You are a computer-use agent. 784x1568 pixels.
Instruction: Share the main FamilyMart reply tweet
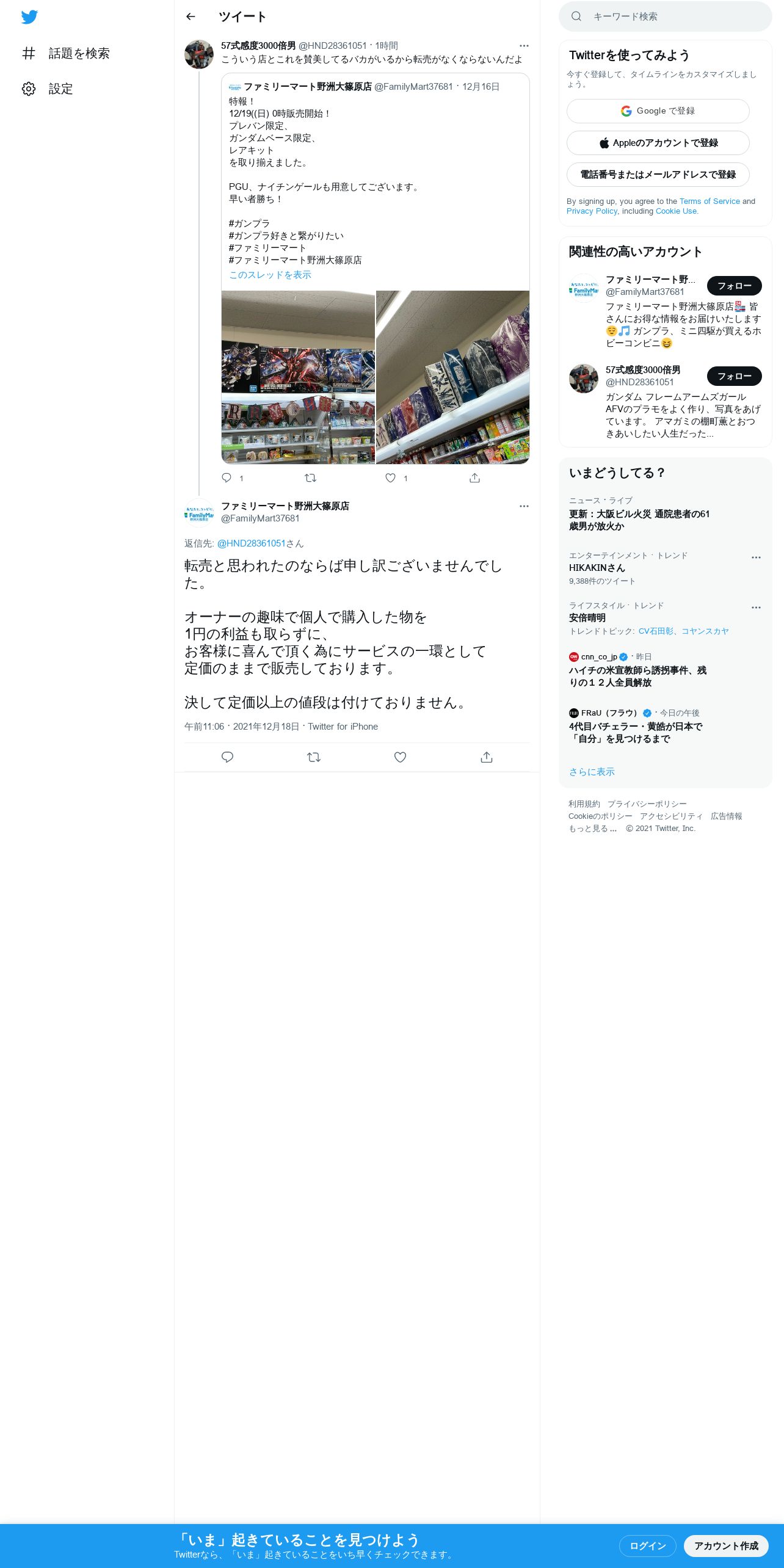487,757
